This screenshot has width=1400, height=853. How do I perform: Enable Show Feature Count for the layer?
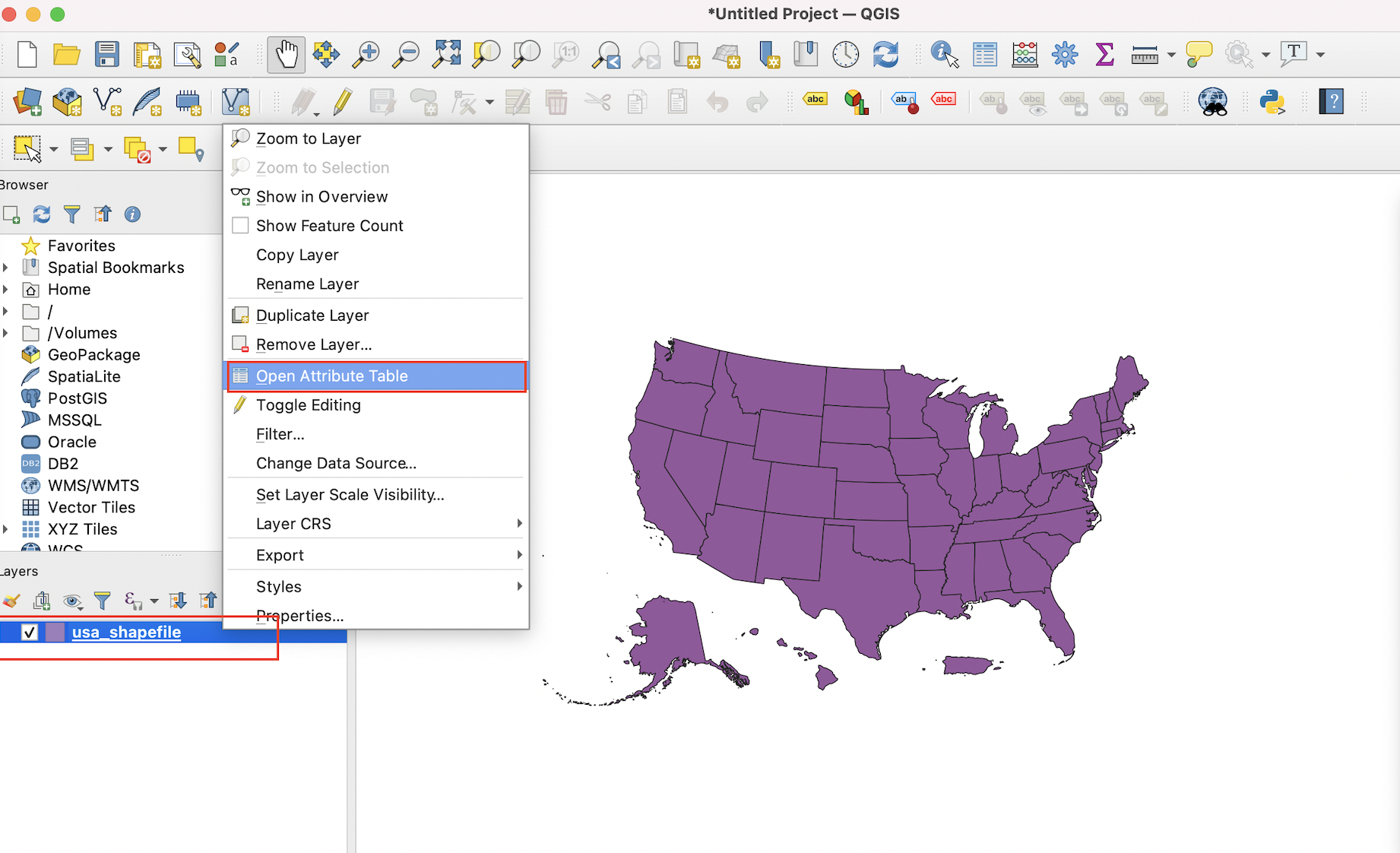(329, 225)
